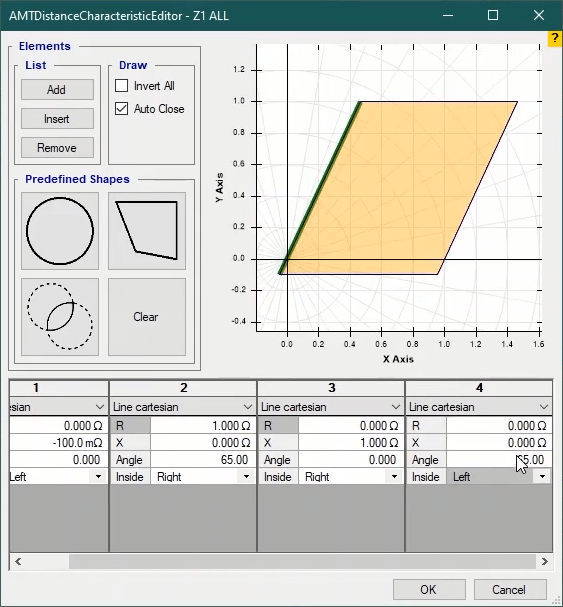
Task: Uncheck the Auto Close checkbox
Action: 122,109
